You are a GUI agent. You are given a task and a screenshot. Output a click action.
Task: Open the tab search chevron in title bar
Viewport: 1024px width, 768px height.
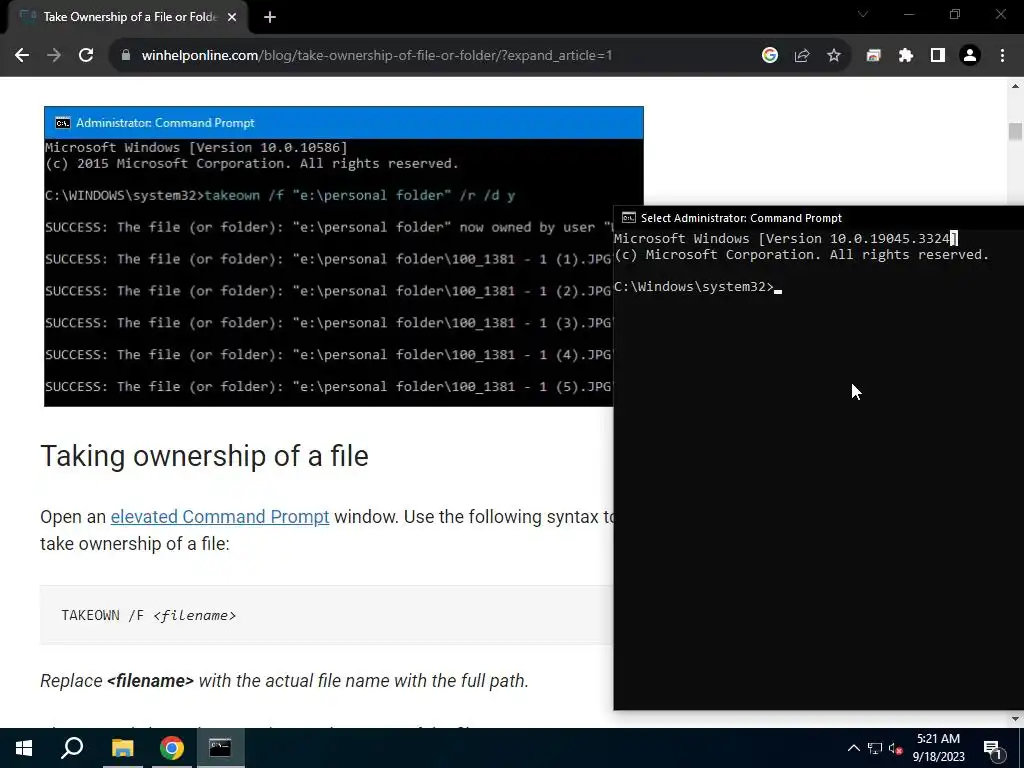[x=863, y=14]
